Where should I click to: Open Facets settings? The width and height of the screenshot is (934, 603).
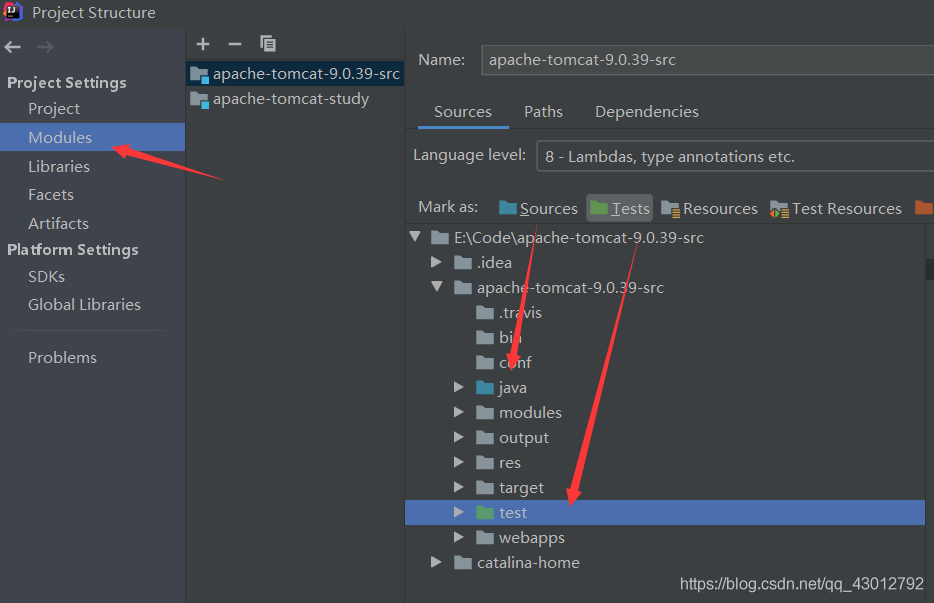[51, 195]
